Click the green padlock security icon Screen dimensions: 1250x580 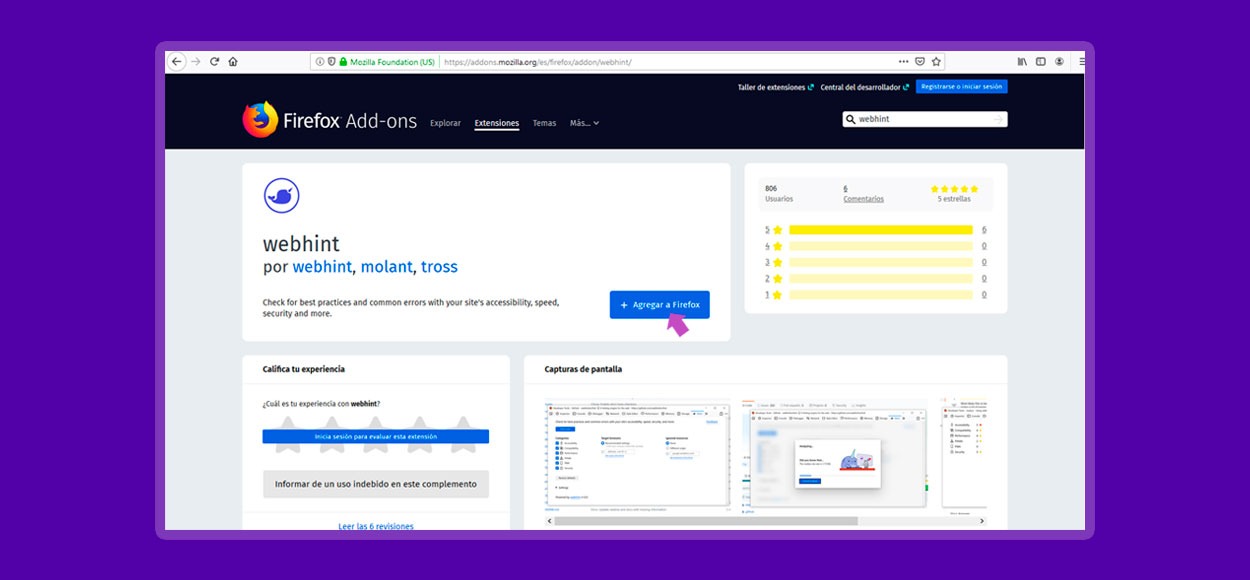(x=343, y=62)
